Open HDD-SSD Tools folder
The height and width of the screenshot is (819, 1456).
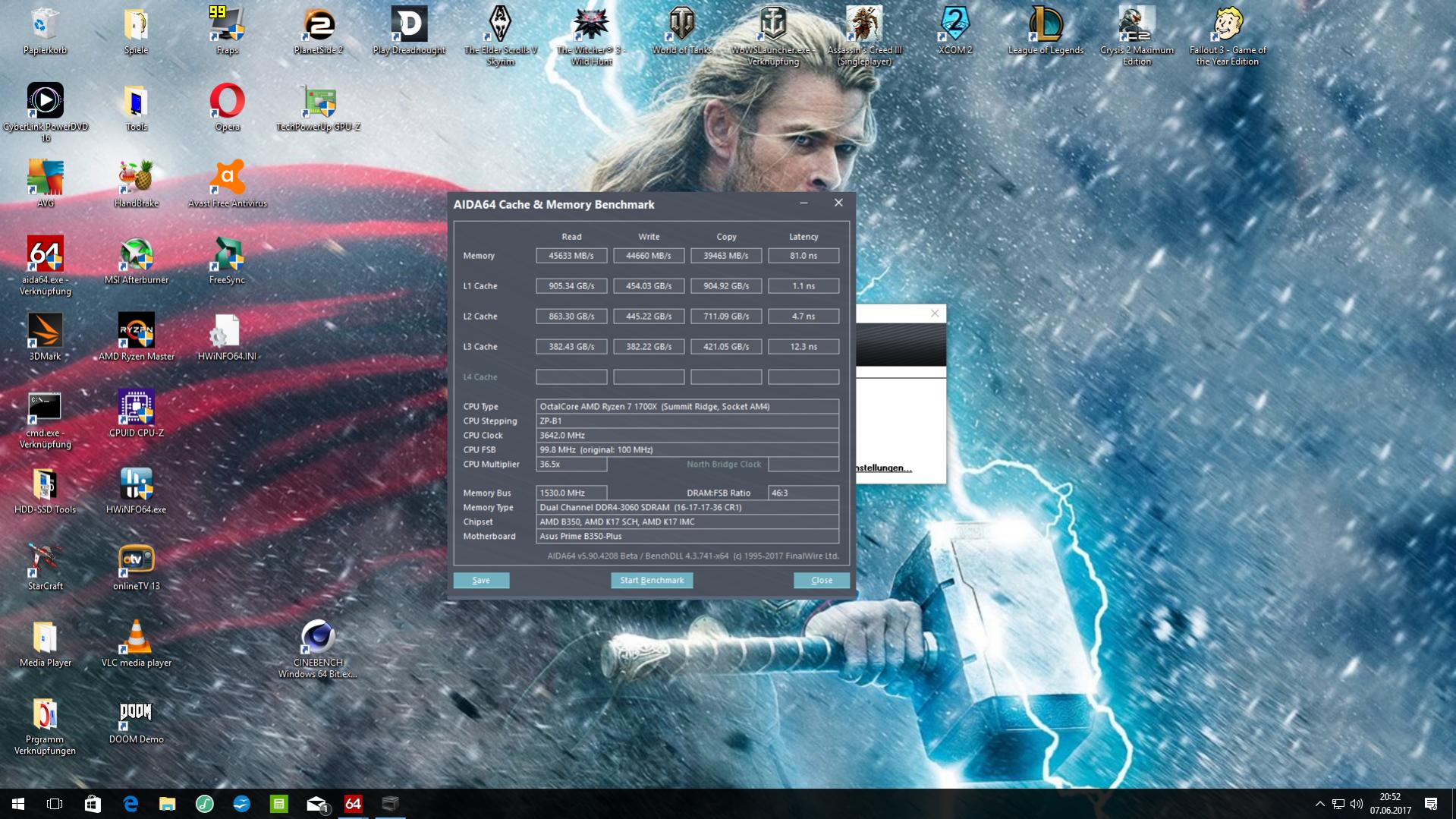(x=45, y=490)
